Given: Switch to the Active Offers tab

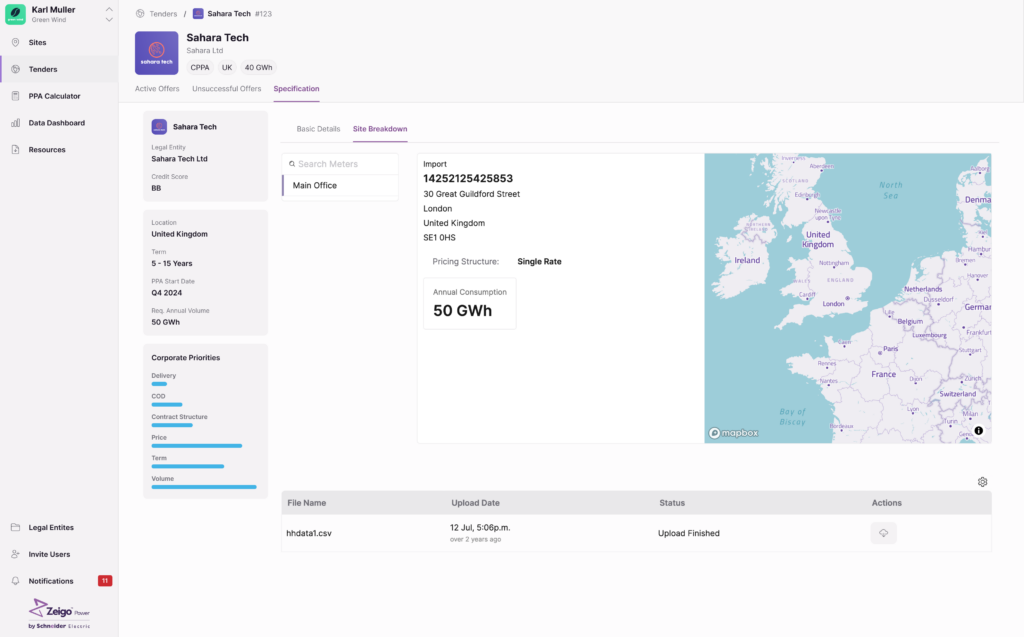Looking at the screenshot, I should point(157,89).
